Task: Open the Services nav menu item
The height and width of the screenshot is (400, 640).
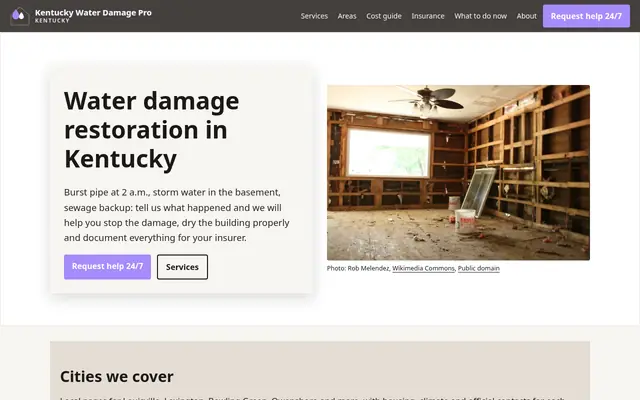Action: pyautogui.click(x=314, y=16)
